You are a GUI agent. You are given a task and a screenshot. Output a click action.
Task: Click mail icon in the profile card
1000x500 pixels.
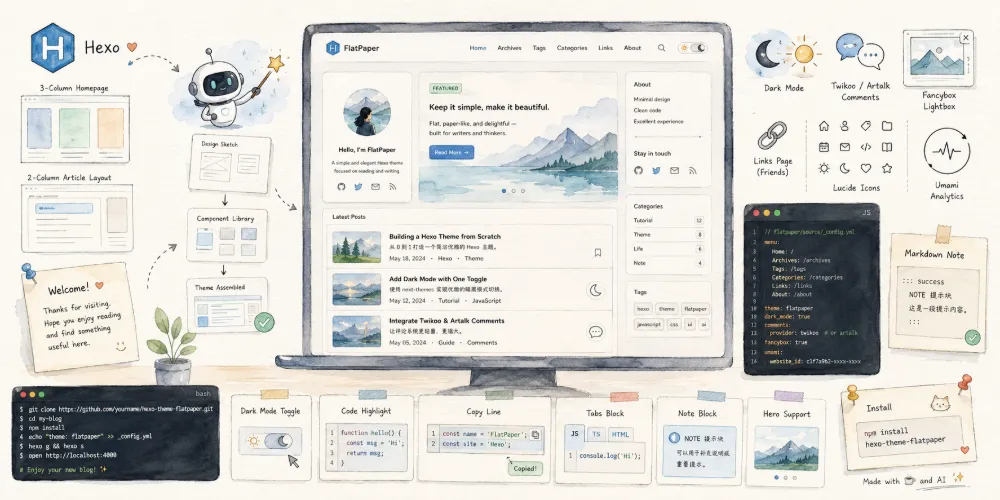[x=375, y=187]
